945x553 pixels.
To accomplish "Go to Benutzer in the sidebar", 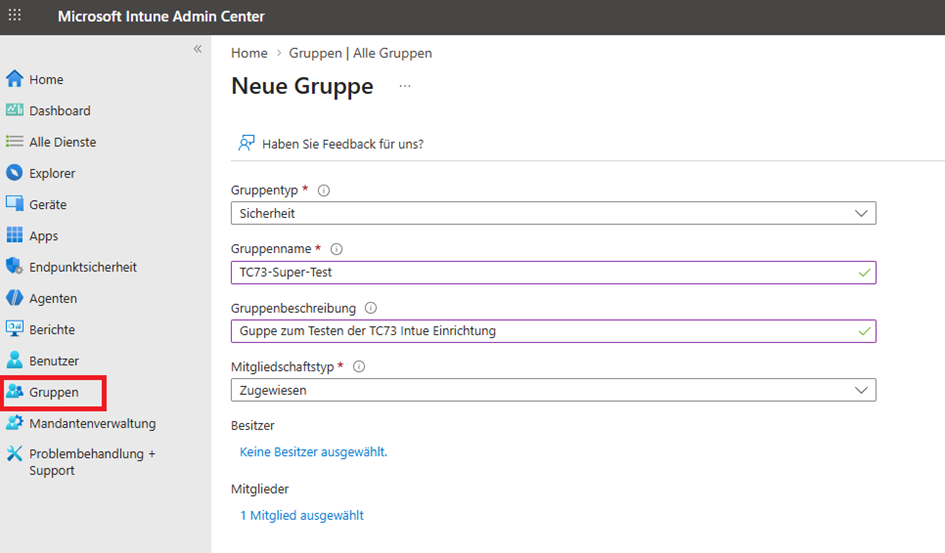I will [54, 361].
